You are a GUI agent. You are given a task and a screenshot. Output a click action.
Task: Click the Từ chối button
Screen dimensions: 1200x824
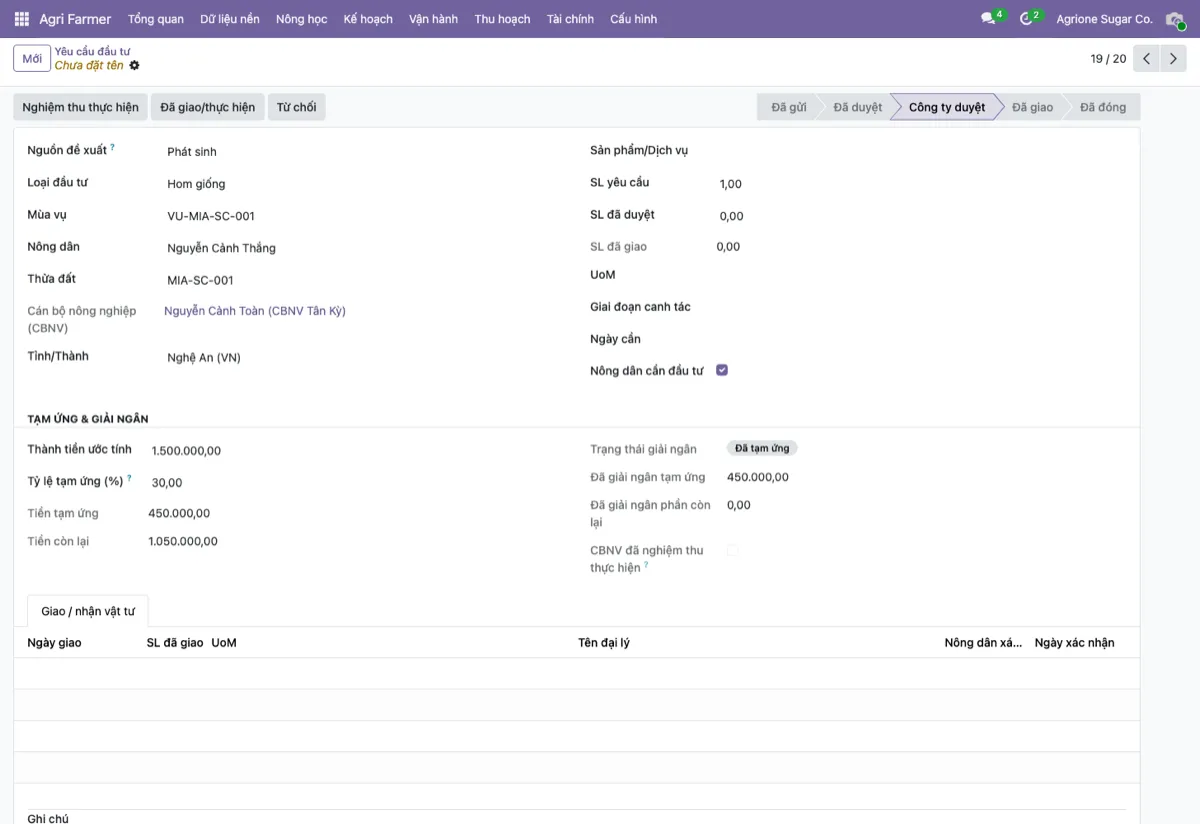pos(297,107)
